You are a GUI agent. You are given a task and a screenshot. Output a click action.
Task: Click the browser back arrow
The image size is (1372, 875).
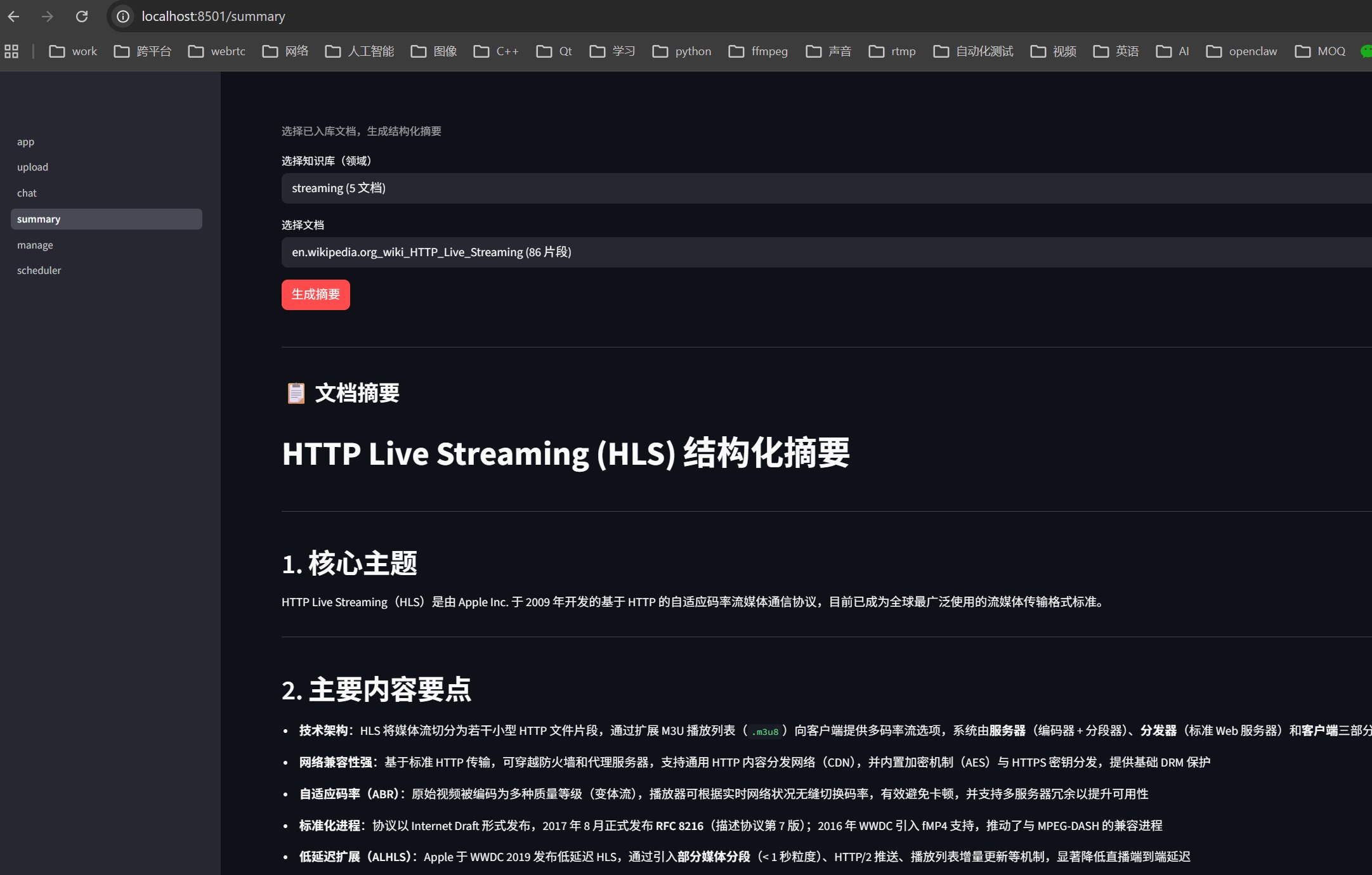pos(13,16)
